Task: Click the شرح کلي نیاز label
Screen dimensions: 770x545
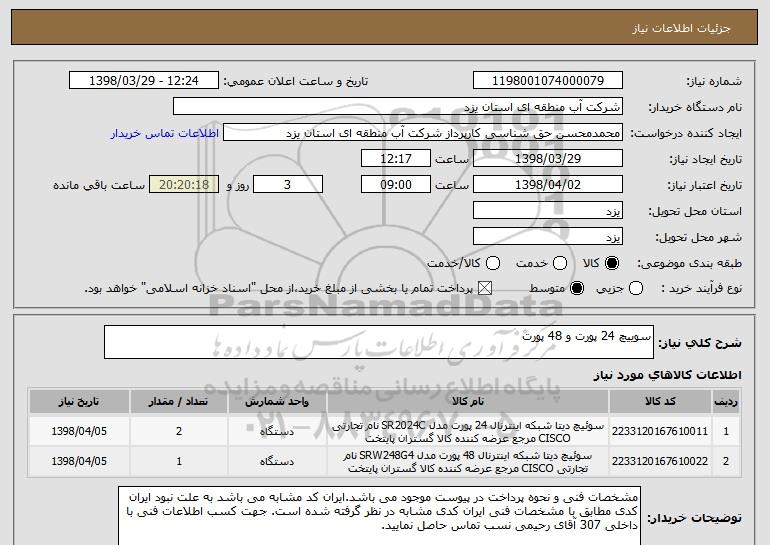Action: (x=700, y=343)
